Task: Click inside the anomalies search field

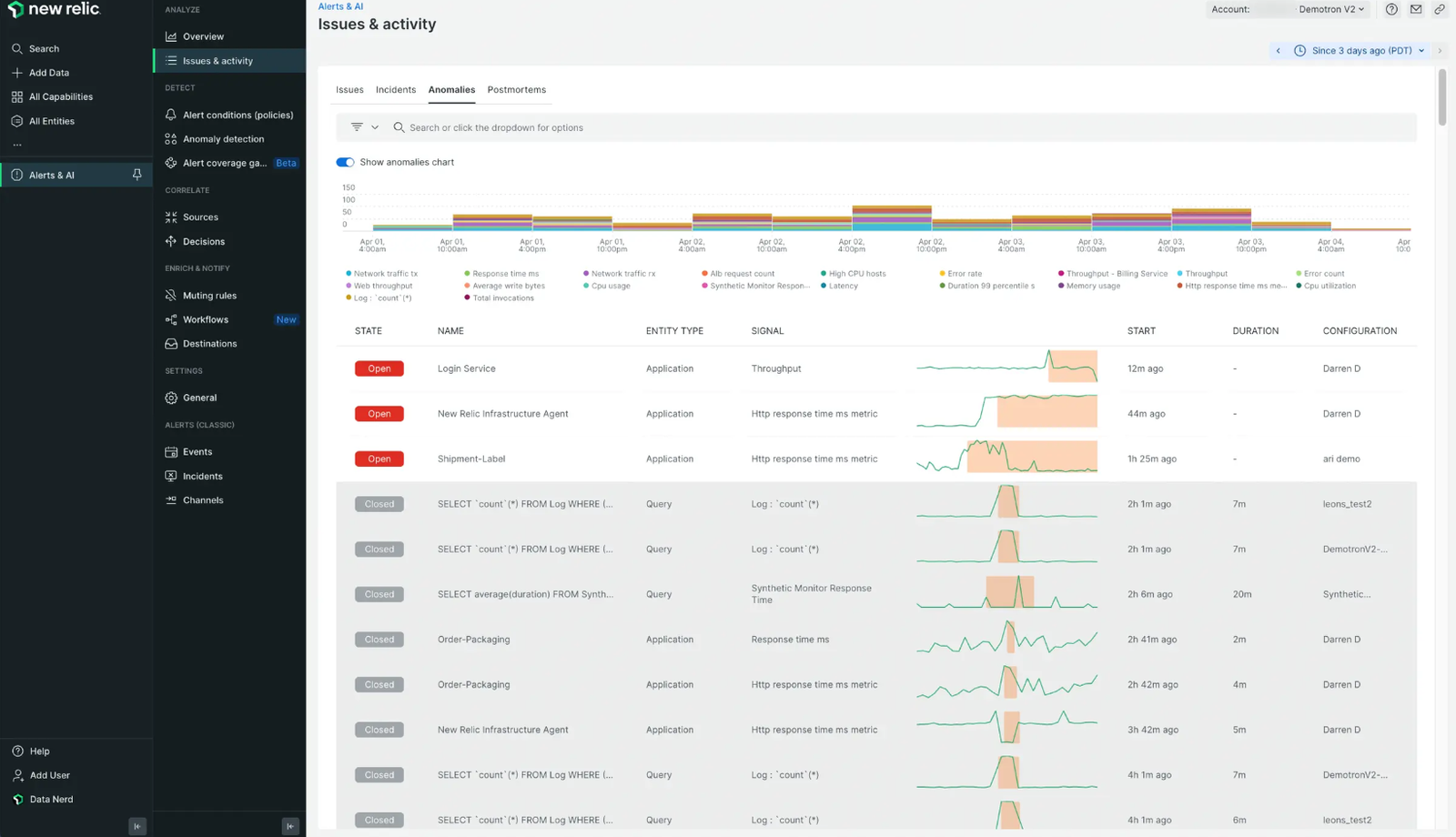Action: 637,127
